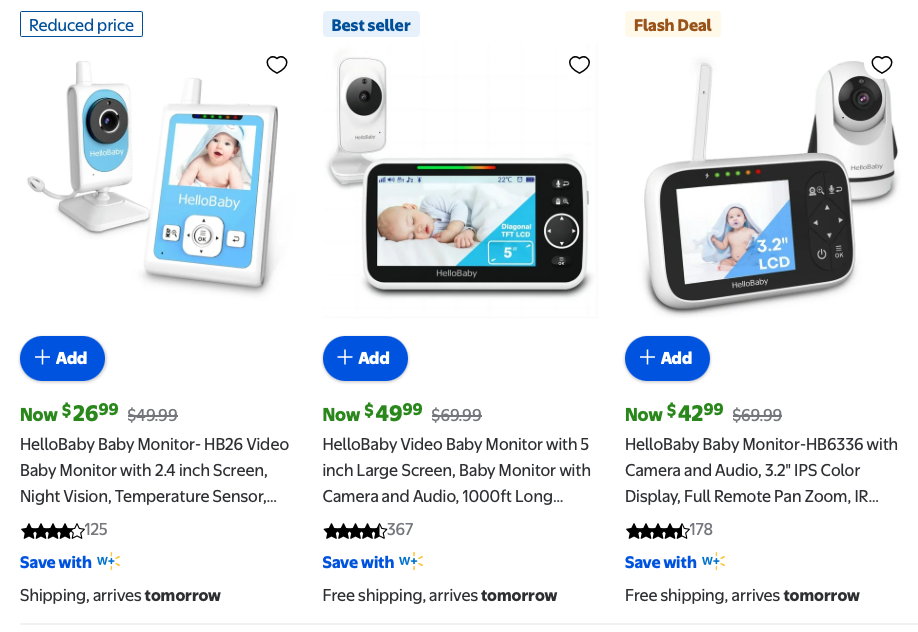Screen dimensions: 918x632
Task: Click the Reduced price badge
Action: (81, 25)
